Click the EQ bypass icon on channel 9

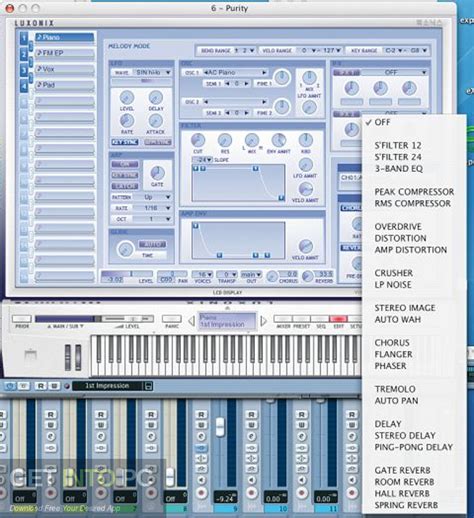[201, 459]
